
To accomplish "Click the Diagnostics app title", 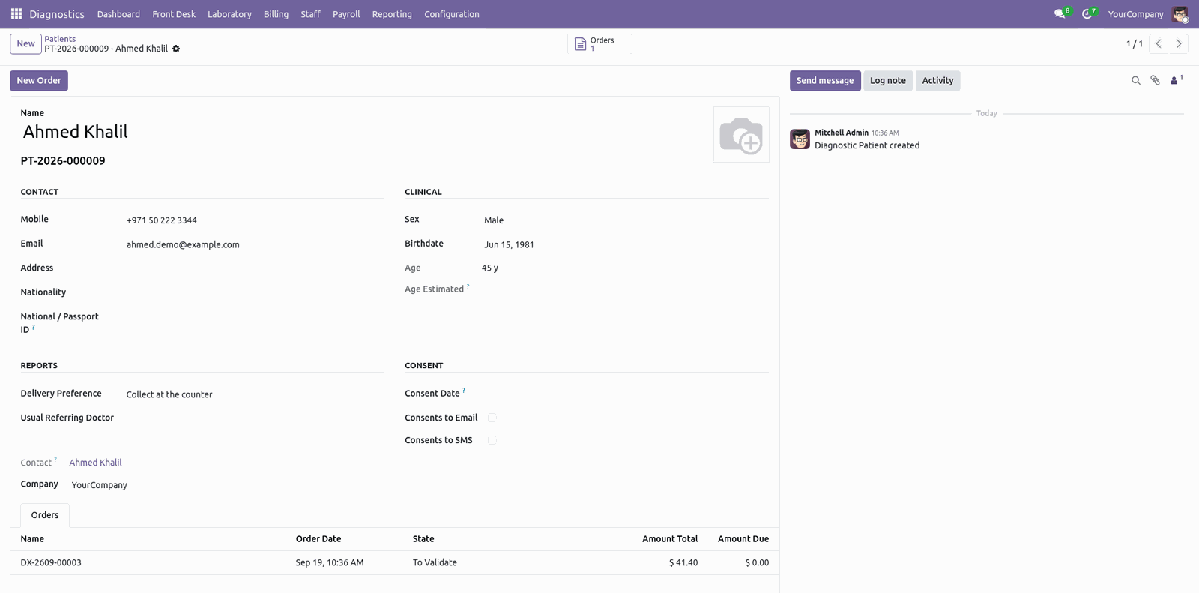I will point(57,14).
